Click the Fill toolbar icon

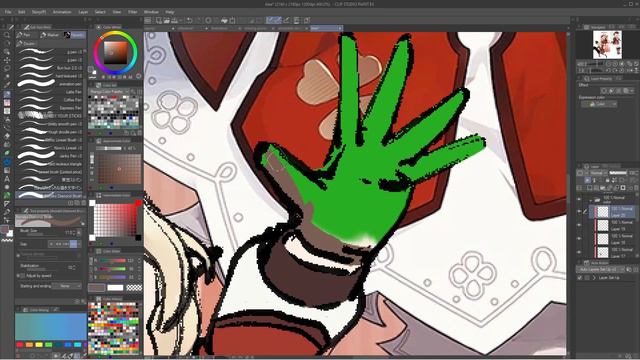[x=224, y=20]
